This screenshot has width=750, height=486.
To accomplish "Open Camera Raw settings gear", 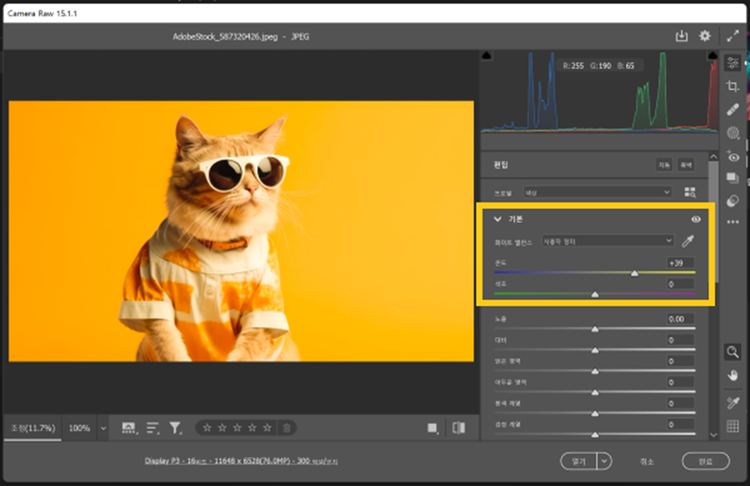I will tap(705, 35).
